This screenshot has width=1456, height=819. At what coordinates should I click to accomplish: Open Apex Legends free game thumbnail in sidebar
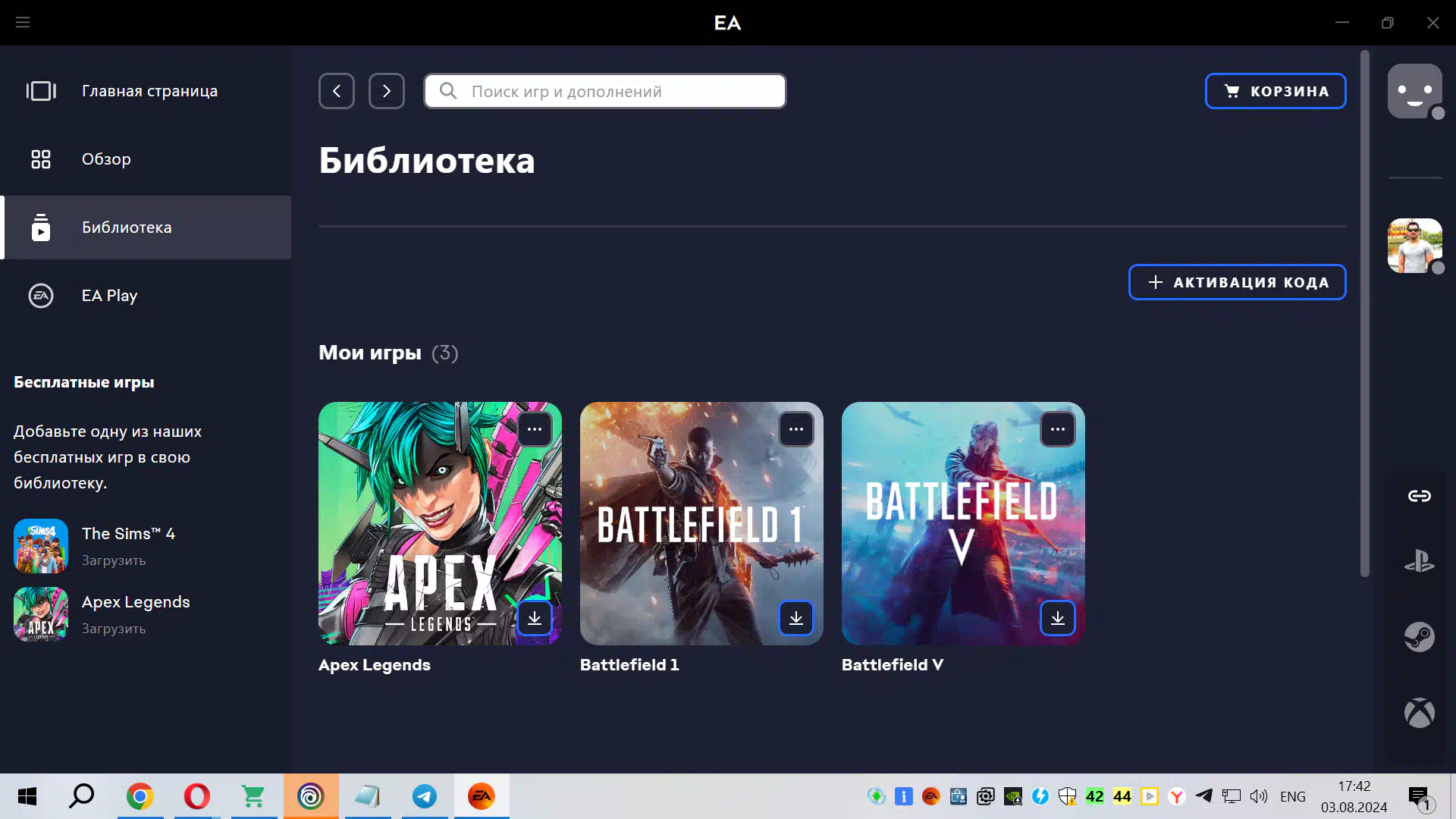pos(41,614)
